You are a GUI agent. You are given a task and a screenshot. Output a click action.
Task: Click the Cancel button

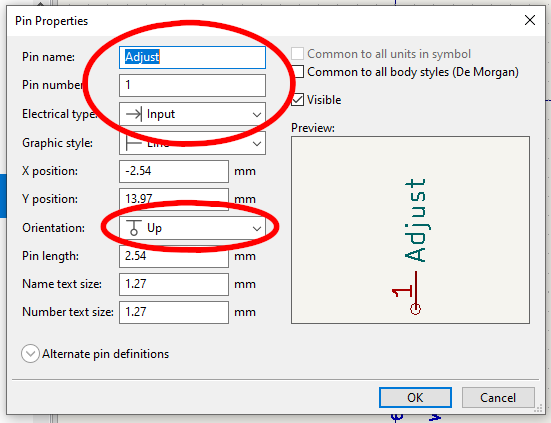(498, 398)
